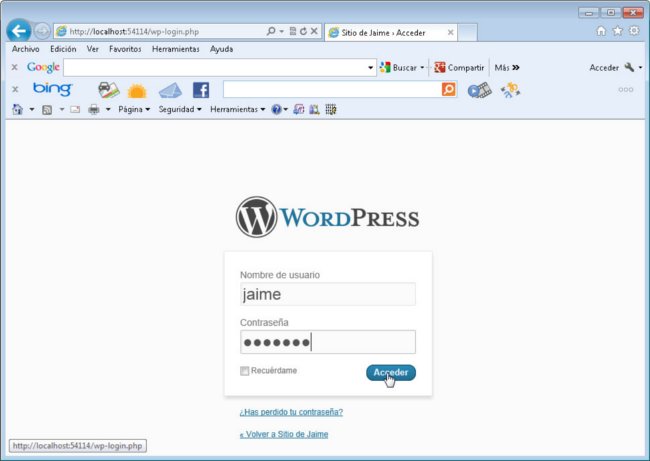Image resolution: width=650 pixels, height=461 pixels.
Task: Close the Sitio de Jaime tab
Action: pyautogui.click(x=450, y=32)
